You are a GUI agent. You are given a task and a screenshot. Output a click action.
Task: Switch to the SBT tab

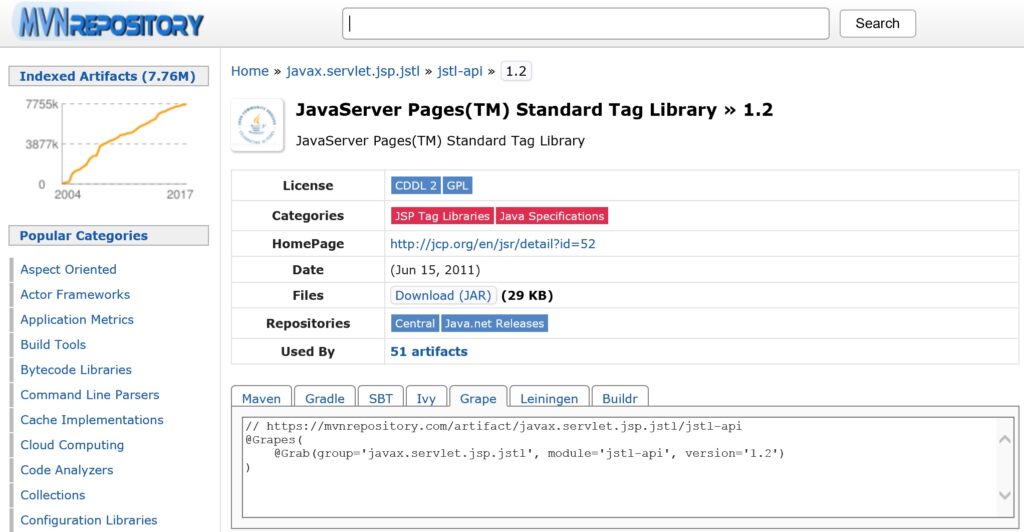tap(381, 398)
